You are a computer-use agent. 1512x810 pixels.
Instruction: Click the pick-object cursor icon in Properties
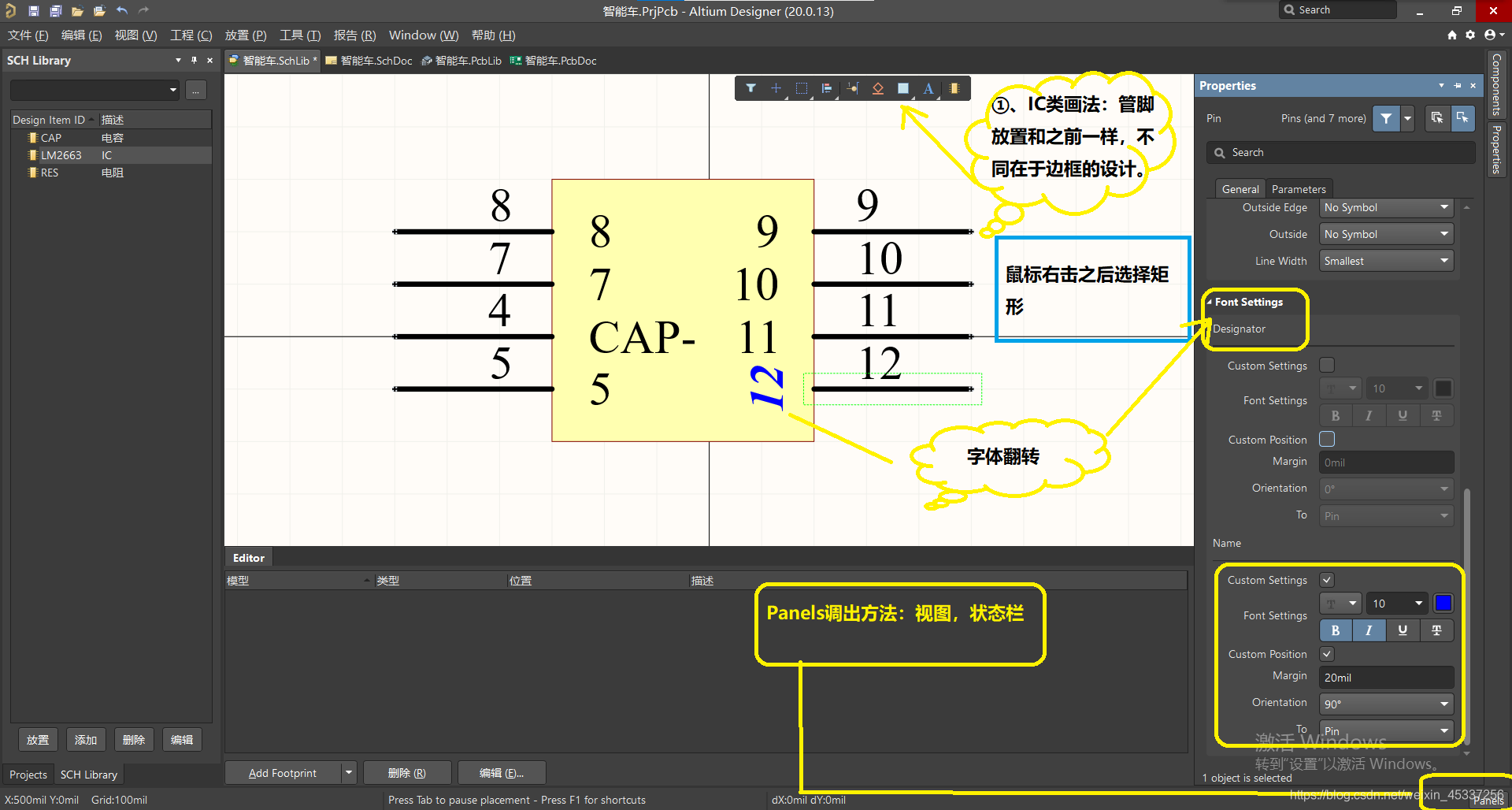point(1462,117)
